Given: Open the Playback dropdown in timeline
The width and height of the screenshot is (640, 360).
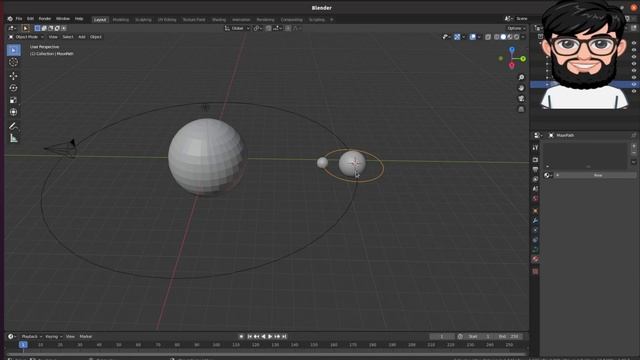Looking at the screenshot, I should (32, 336).
